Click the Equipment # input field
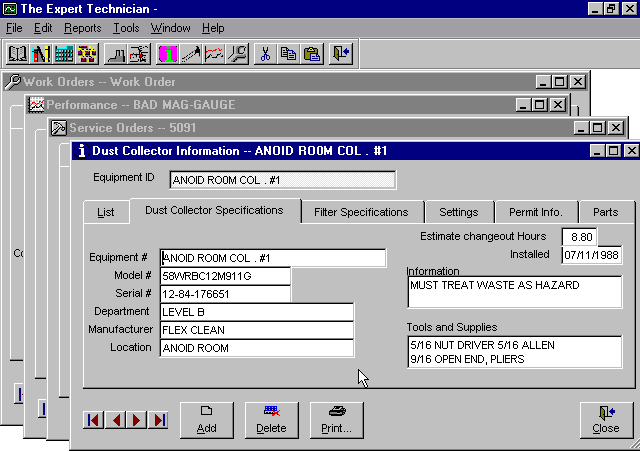640x451 pixels. [x=273, y=258]
